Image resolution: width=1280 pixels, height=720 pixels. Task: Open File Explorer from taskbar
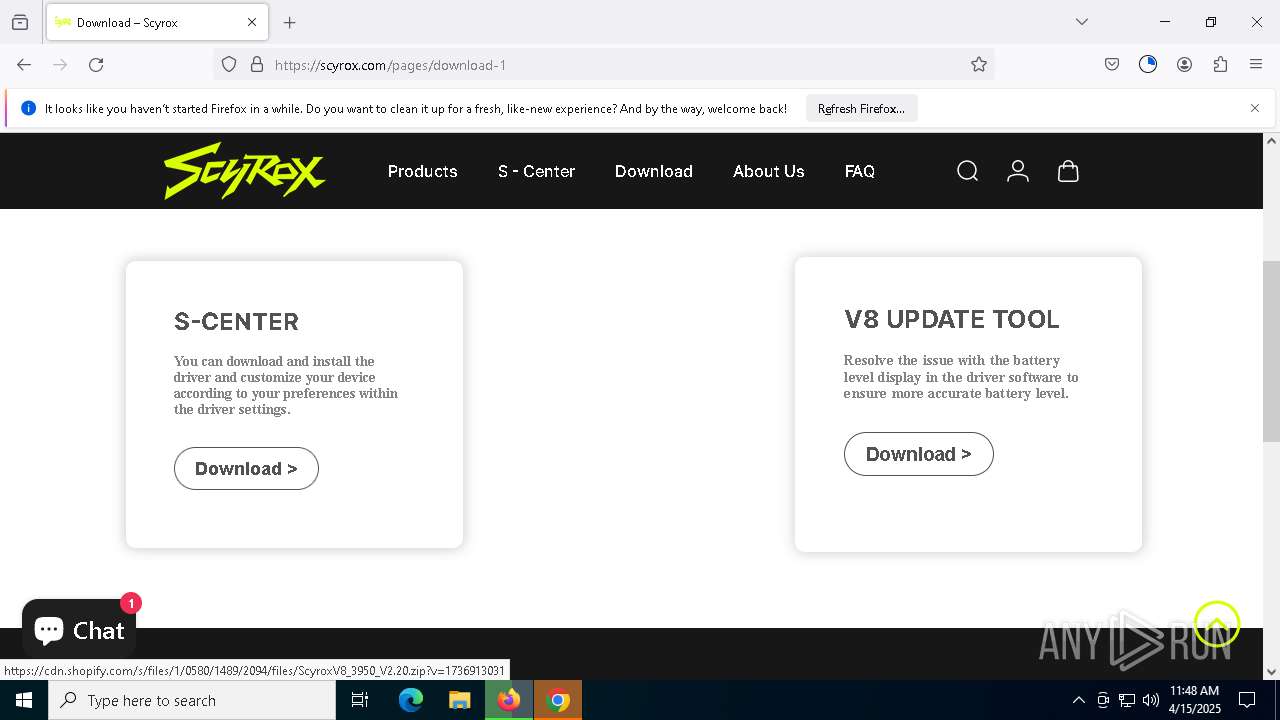click(459, 700)
